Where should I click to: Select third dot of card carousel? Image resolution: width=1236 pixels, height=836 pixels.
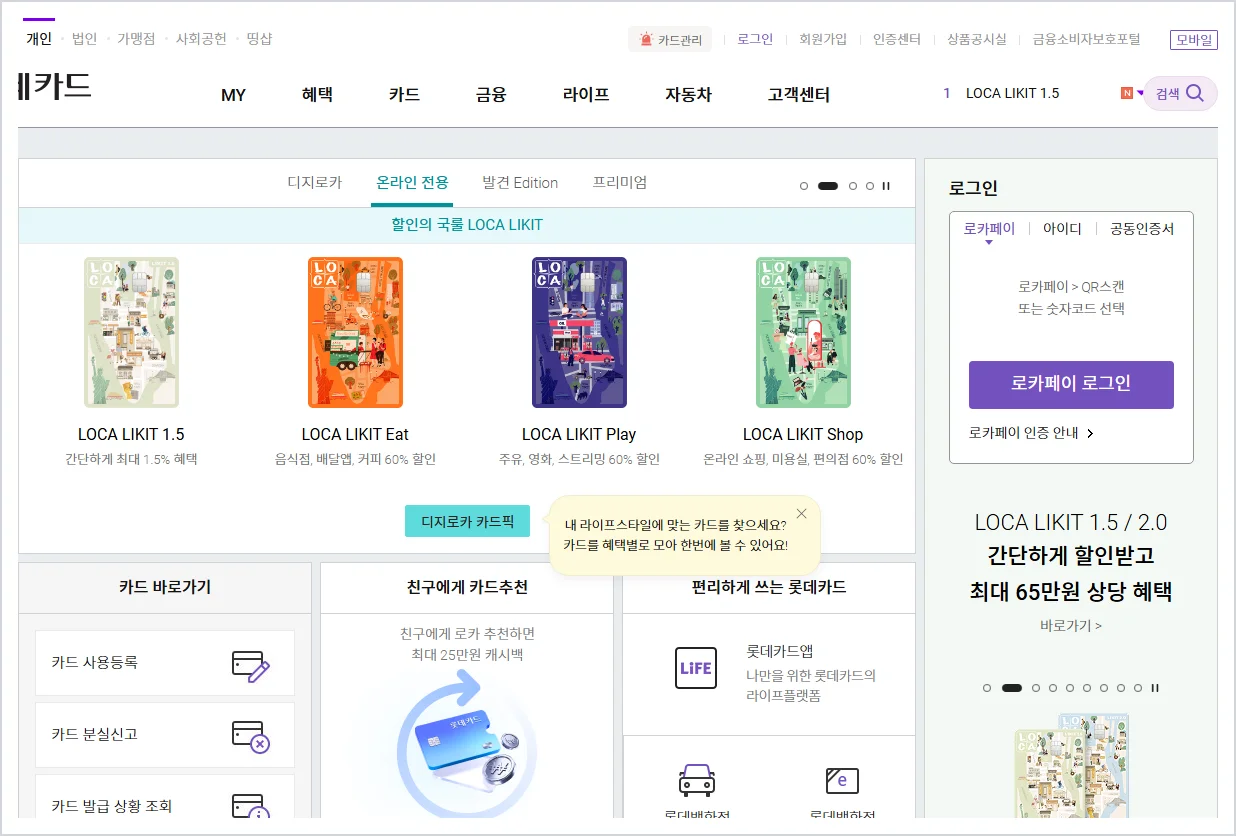(x=853, y=186)
